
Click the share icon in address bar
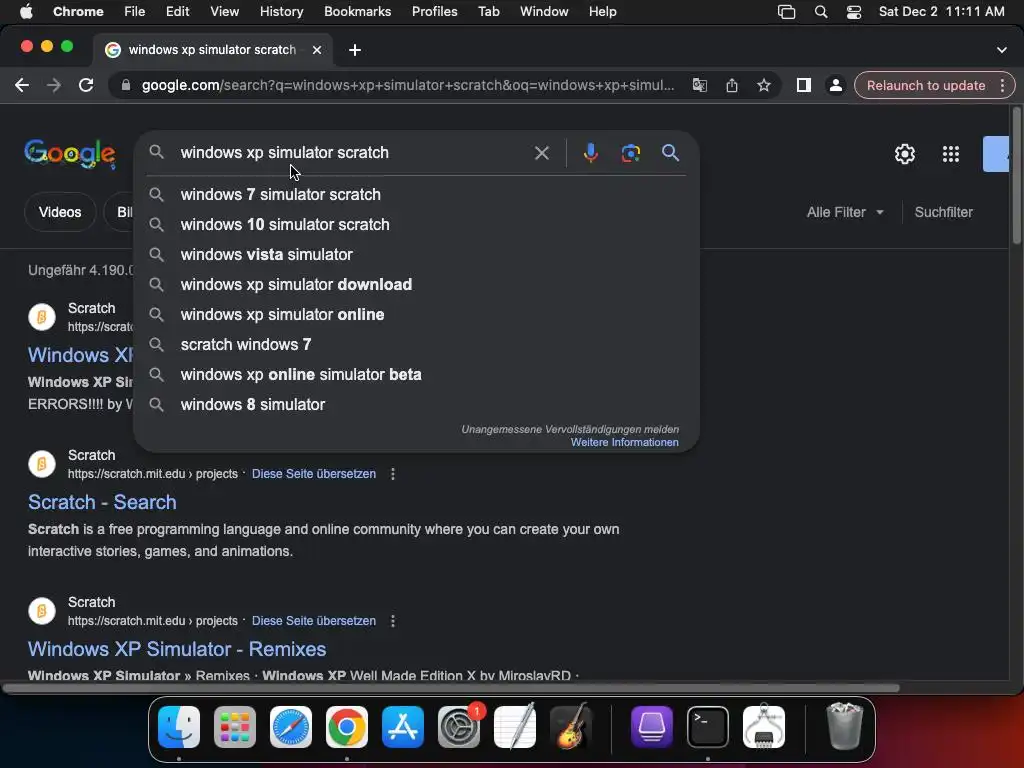[731, 86]
